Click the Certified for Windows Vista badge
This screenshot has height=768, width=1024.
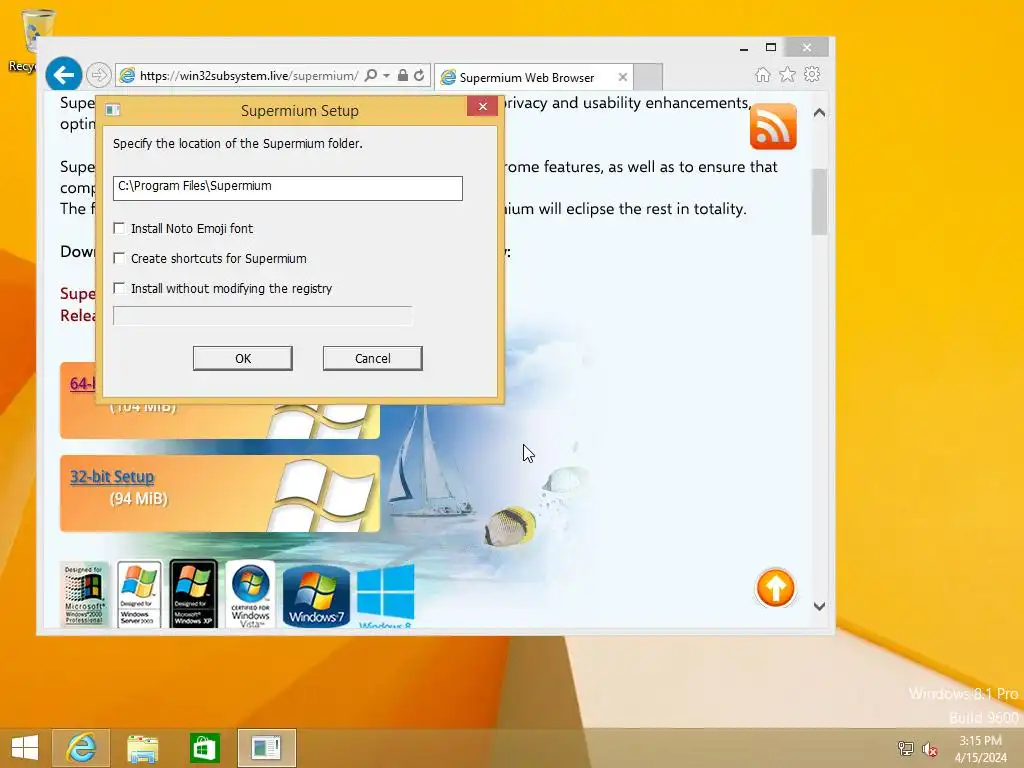point(251,594)
